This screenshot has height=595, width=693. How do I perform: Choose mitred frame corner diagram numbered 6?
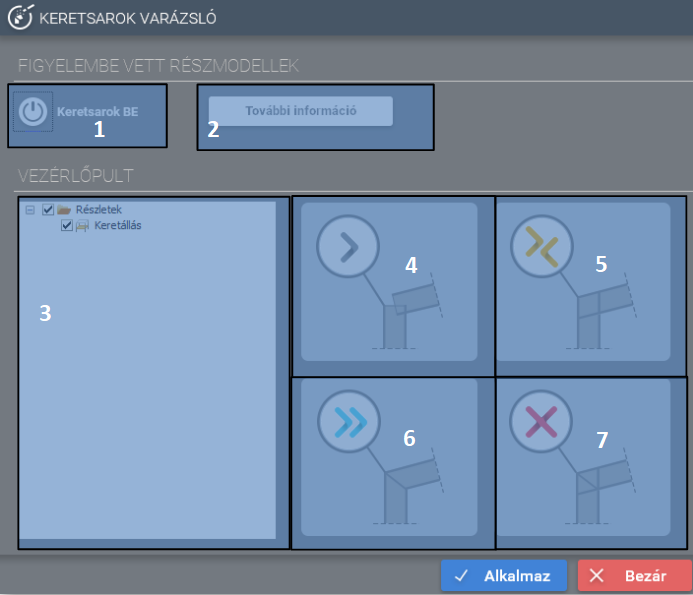click(389, 457)
